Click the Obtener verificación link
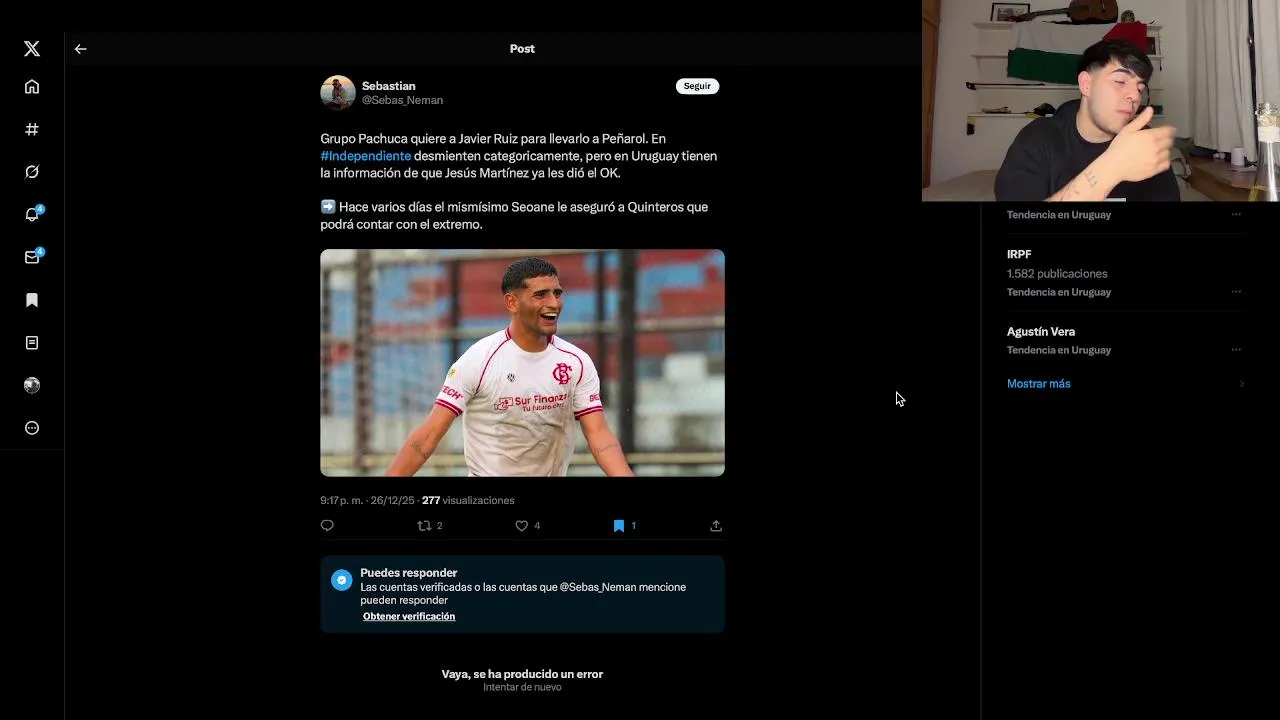This screenshot has height=720, width=1280. (x=408, y=616)
